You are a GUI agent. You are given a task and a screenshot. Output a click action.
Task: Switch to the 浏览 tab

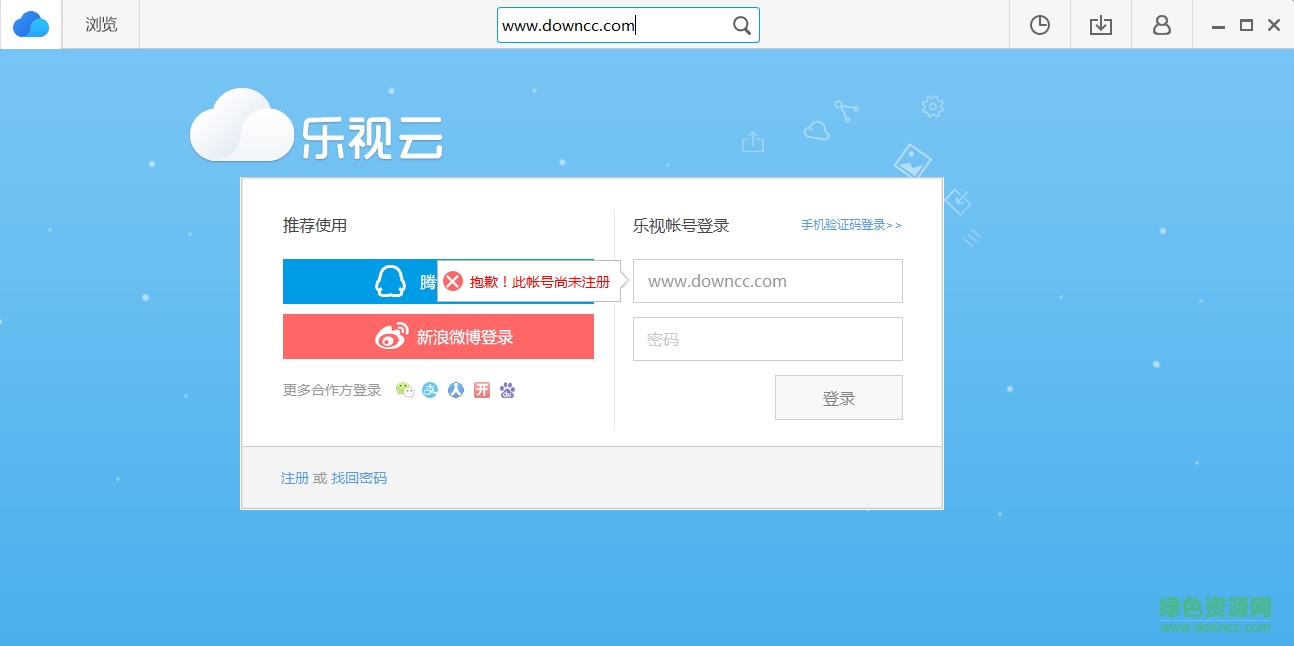[x=99, y=24]
